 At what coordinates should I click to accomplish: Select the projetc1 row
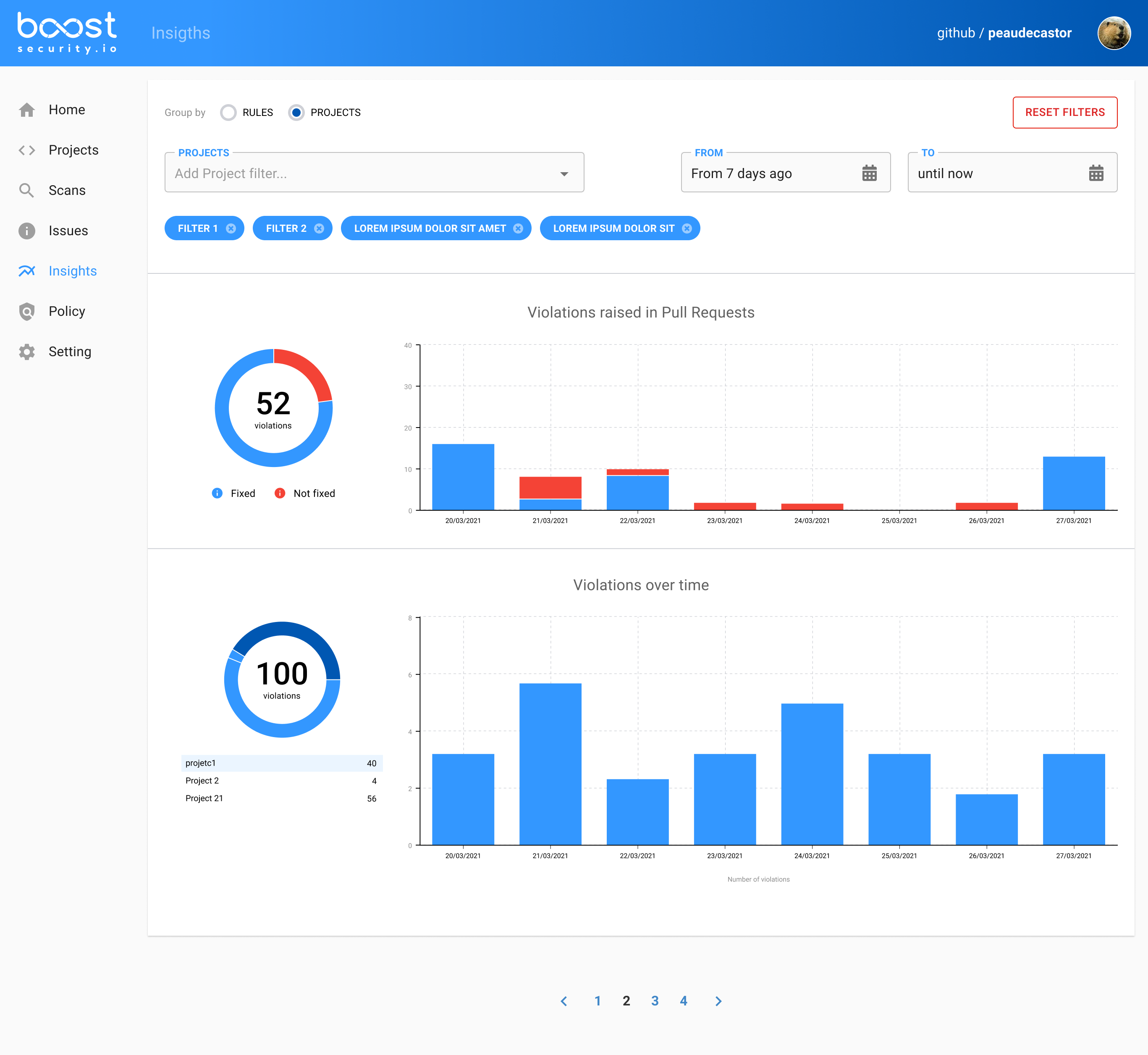tap(282, 763)
